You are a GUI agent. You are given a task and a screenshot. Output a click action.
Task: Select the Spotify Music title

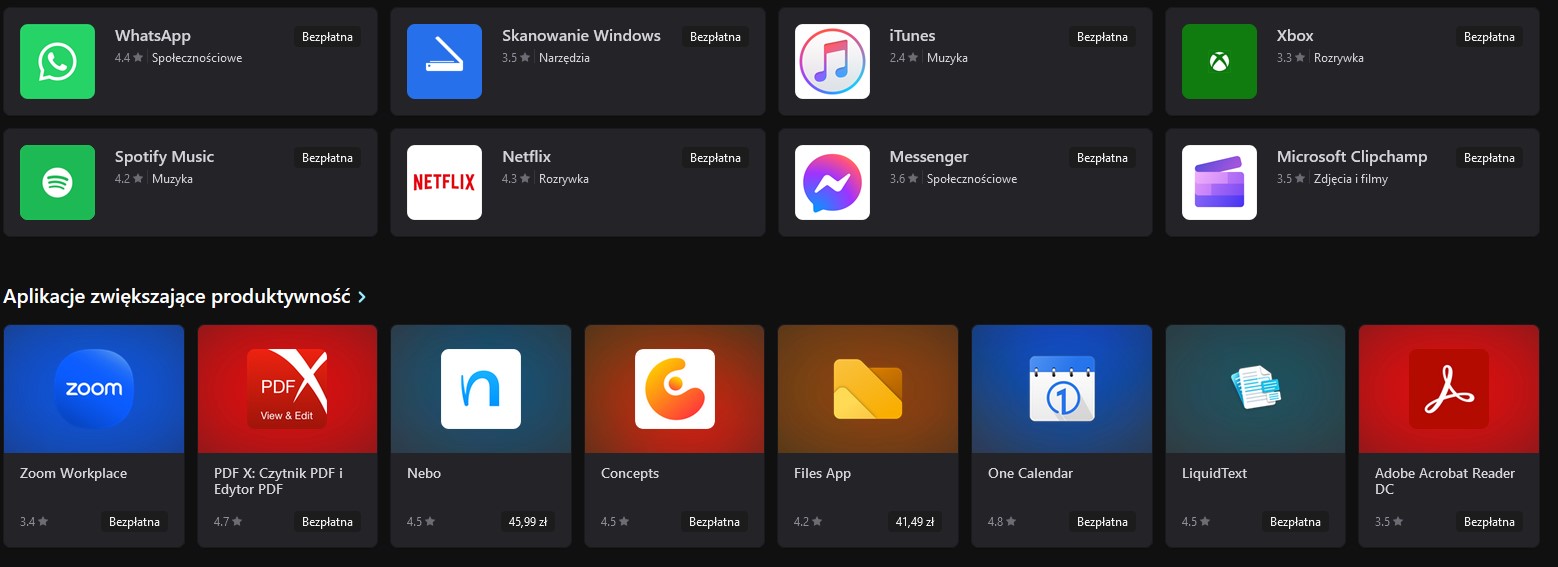coord(164,157)
